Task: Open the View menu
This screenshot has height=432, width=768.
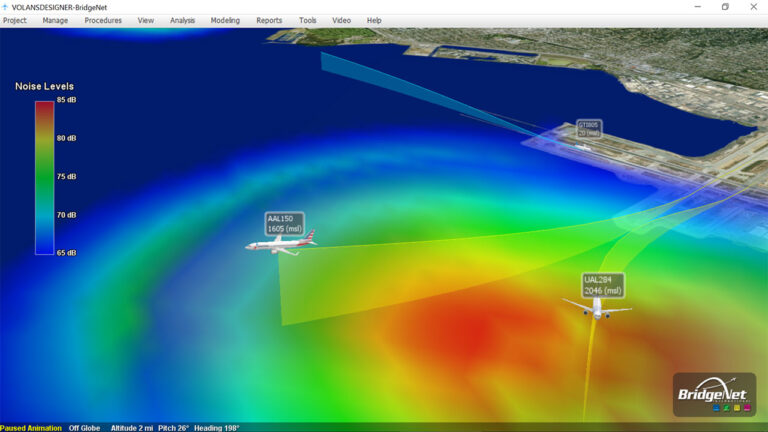Action: pos(146,20)
